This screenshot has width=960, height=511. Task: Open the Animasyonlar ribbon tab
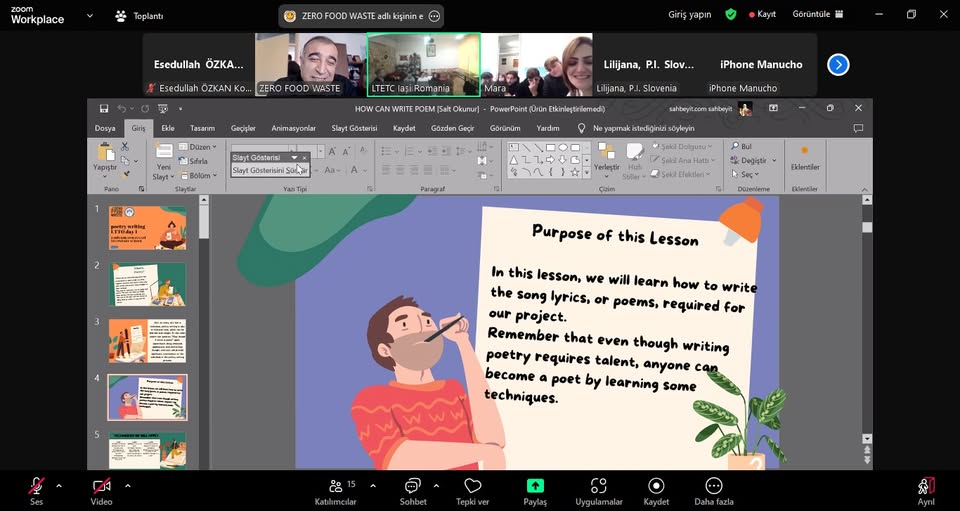pyautogui.click(x=293, y=128)
